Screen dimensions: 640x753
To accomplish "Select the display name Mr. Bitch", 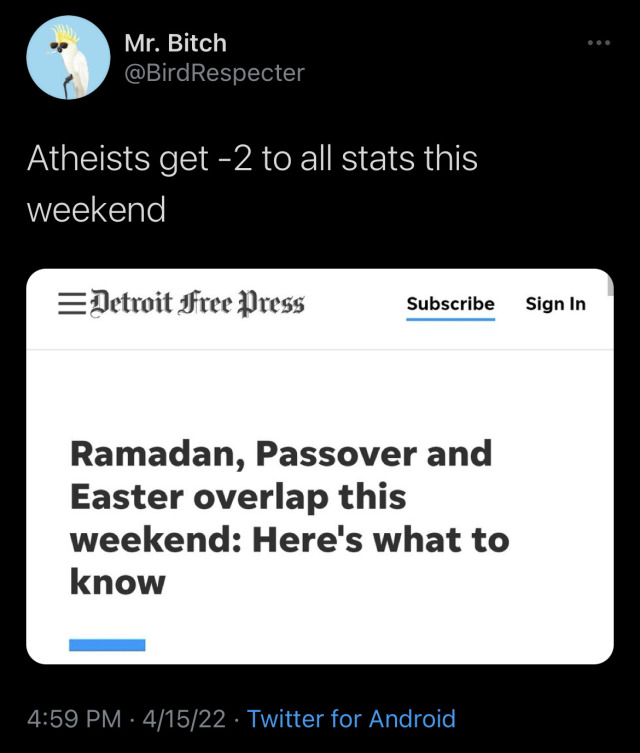I will click(175, 43).
